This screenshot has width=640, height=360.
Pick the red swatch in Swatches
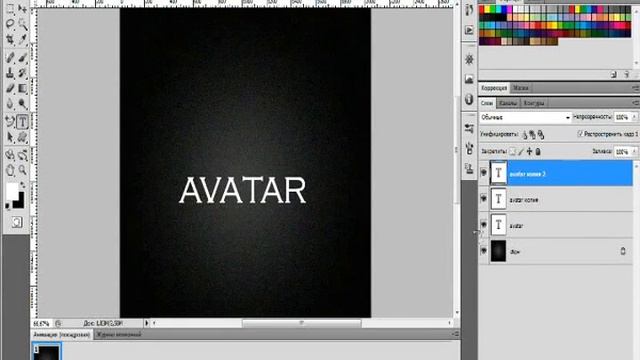(x=482, y=9)
